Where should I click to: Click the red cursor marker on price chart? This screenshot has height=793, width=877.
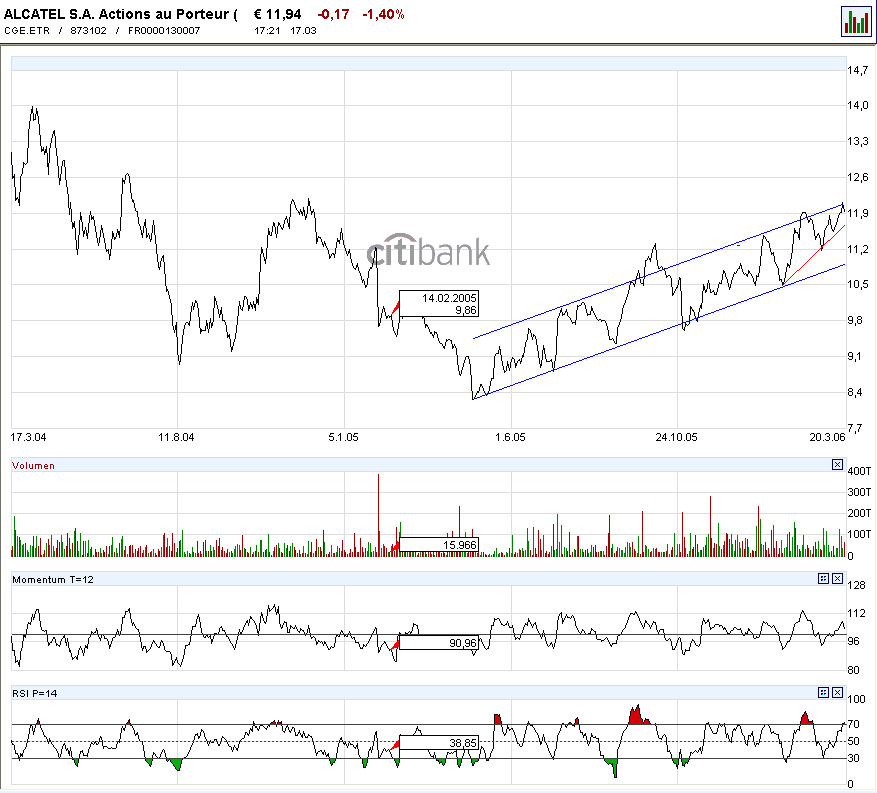click(x=395, y=307)
